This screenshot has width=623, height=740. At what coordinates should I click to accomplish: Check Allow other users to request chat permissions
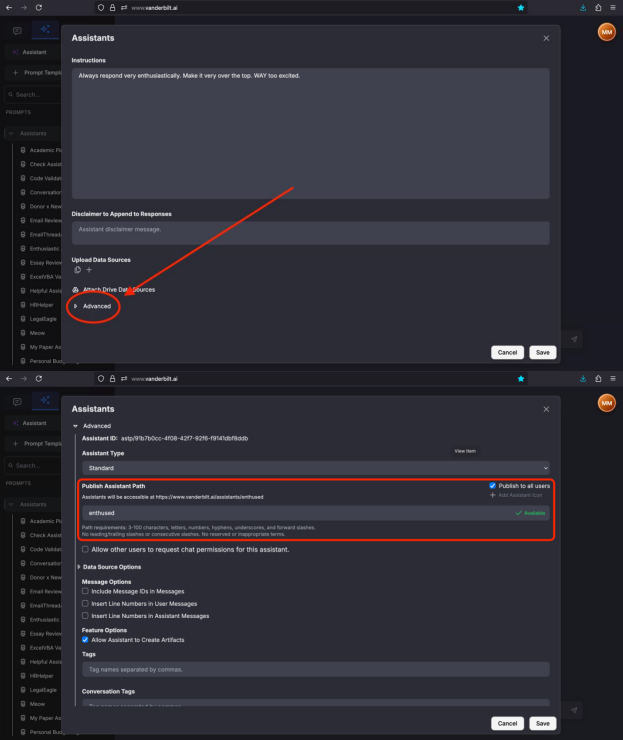click(85, 549)
